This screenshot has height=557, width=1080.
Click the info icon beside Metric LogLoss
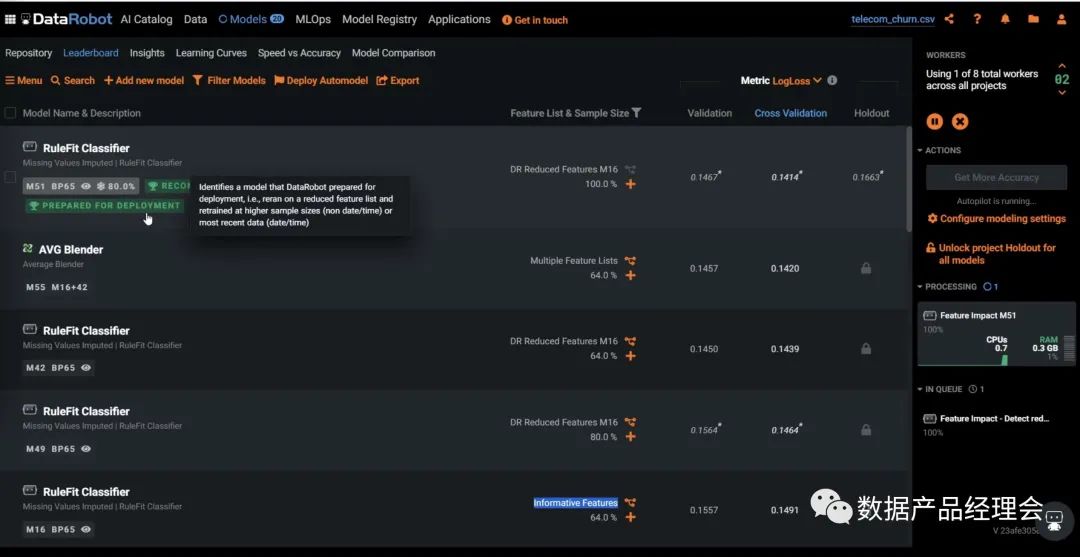click(x=832, y=80)
